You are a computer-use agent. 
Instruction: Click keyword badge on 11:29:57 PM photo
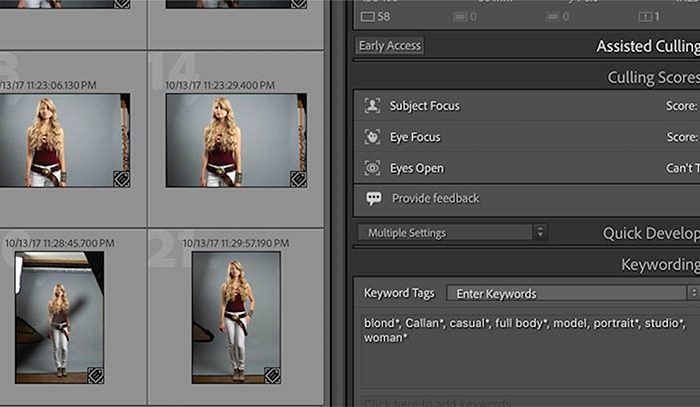(x=271, y=375)
